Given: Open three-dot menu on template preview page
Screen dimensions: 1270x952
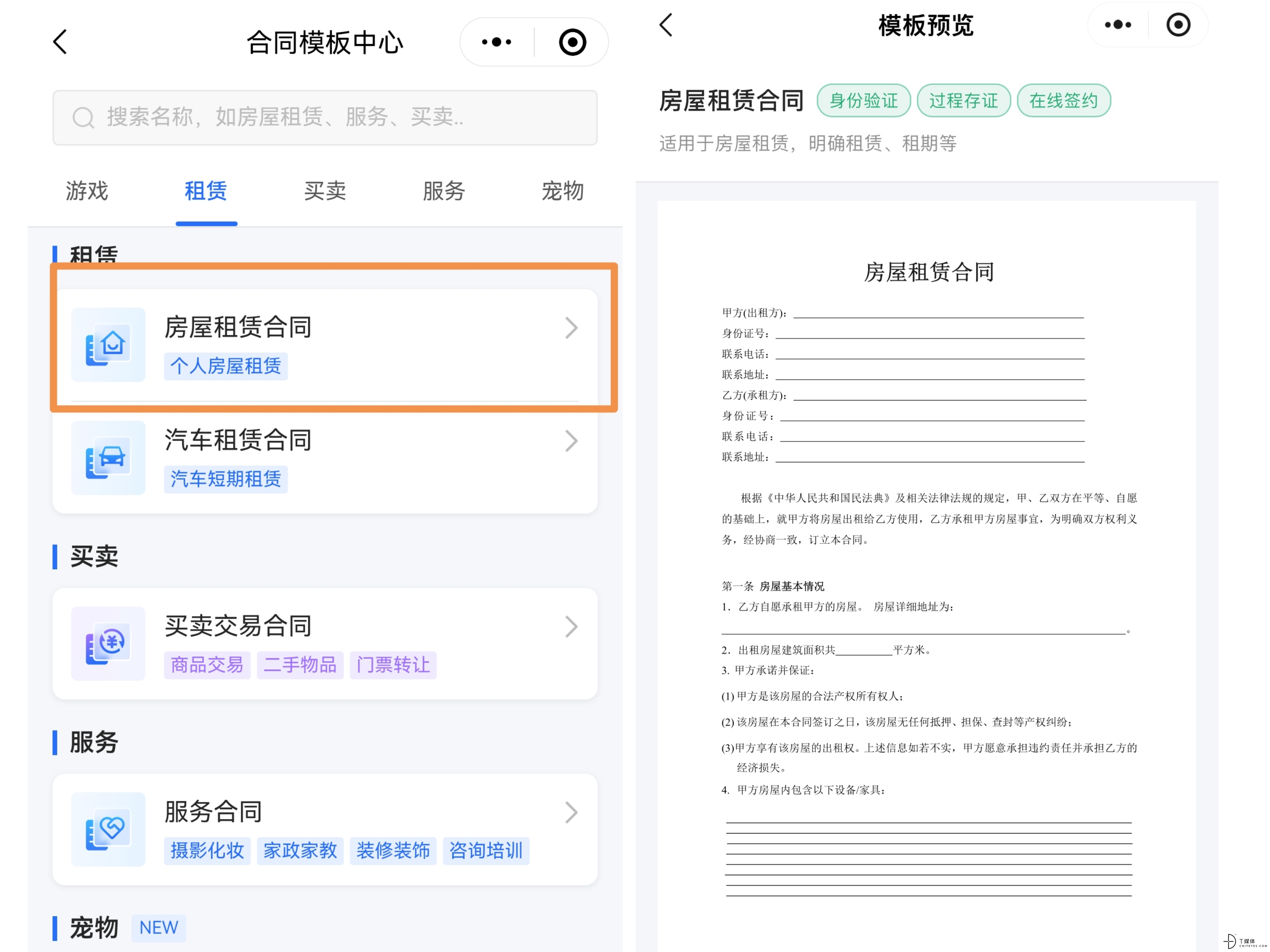Looking at the screenshot, I should click(x=1118, y=25).
